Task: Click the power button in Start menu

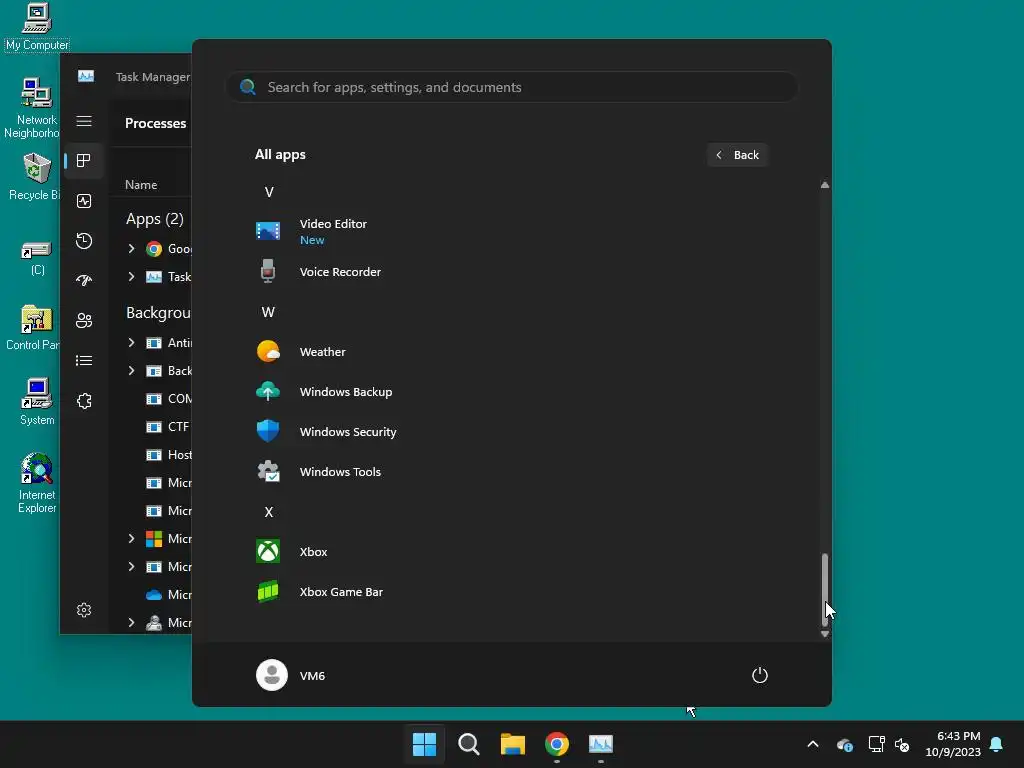Action: 760,675
